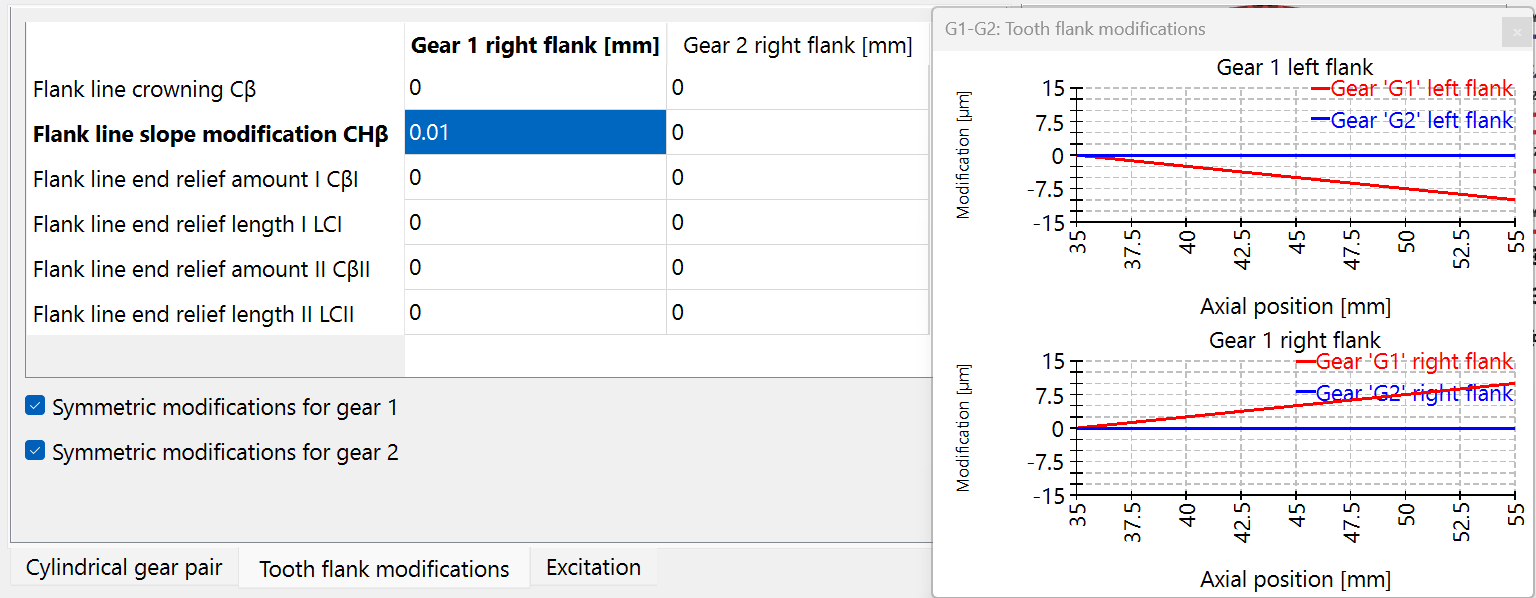Click the highlighted CHβ value 0.01
This screenshot has height=598, width=1536.
[x=535, y=131]
